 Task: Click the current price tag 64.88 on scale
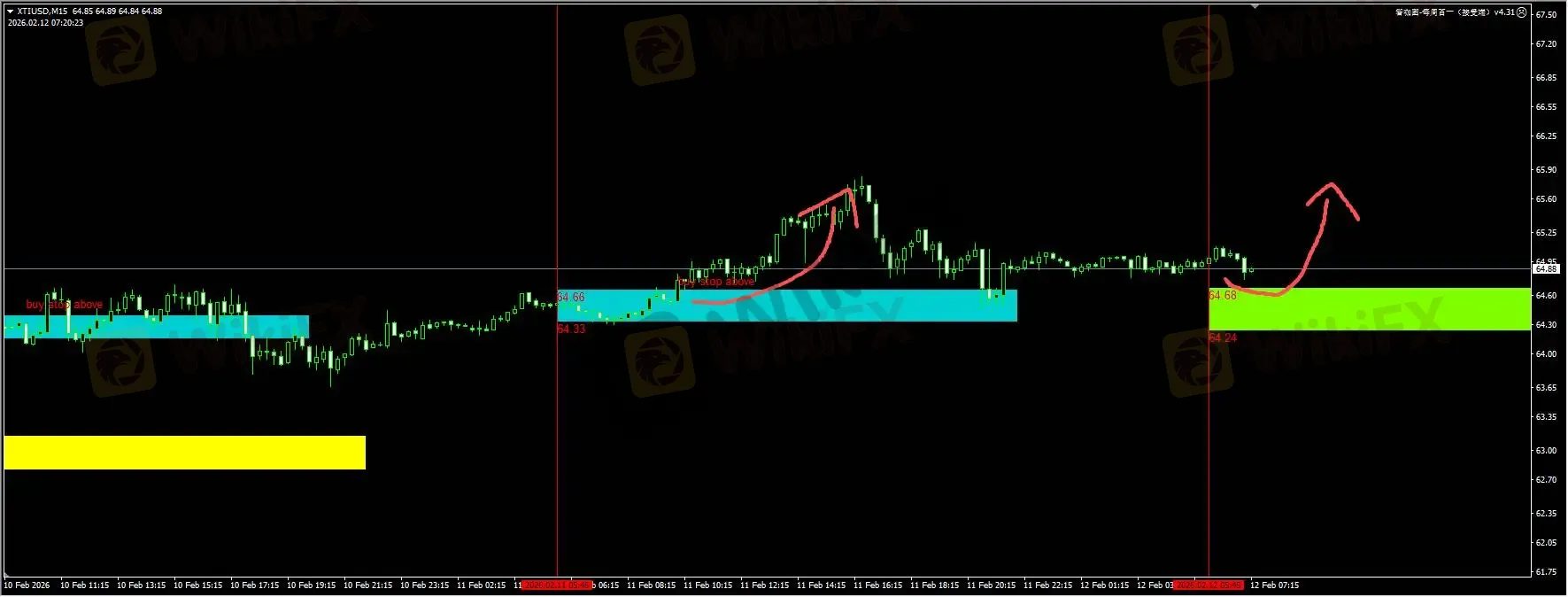click(1546, 268)
